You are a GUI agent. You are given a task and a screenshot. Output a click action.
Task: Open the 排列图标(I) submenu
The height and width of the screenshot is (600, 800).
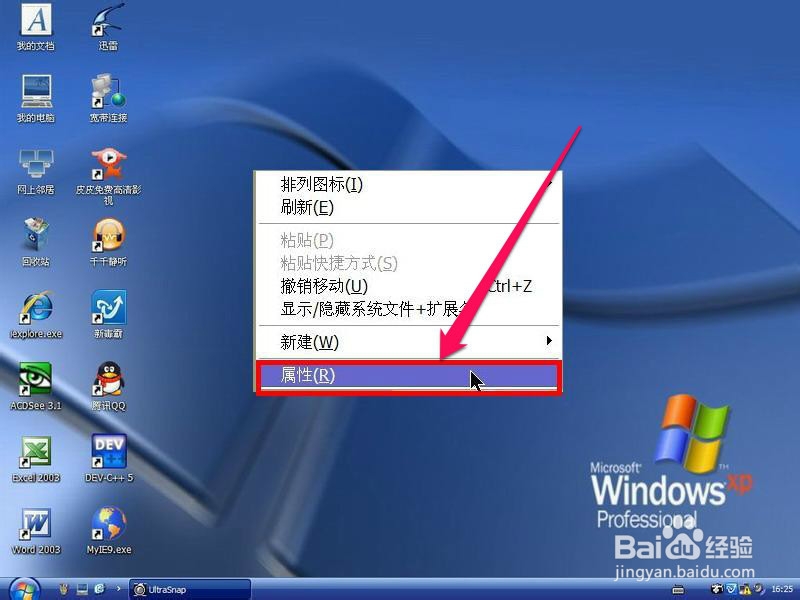[x=408, y=184]
